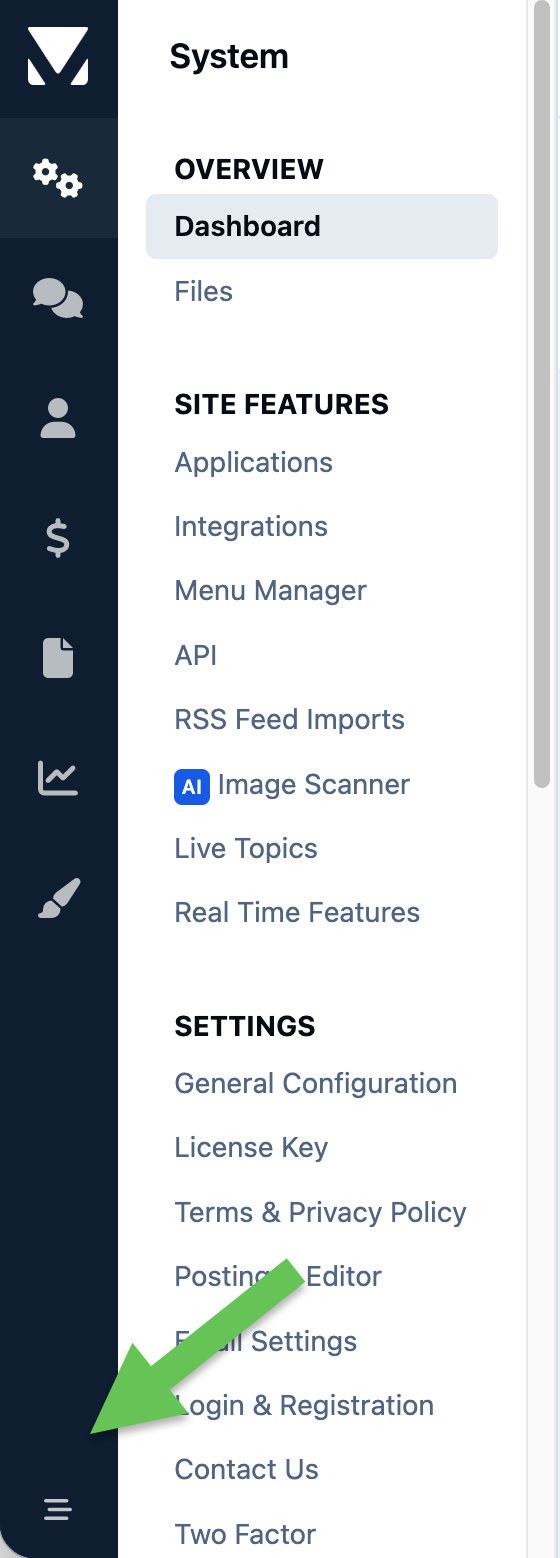Open the Integrations page
Image resolution: width=560 pixels, height=1558 pixels.
tap(251, 526)
